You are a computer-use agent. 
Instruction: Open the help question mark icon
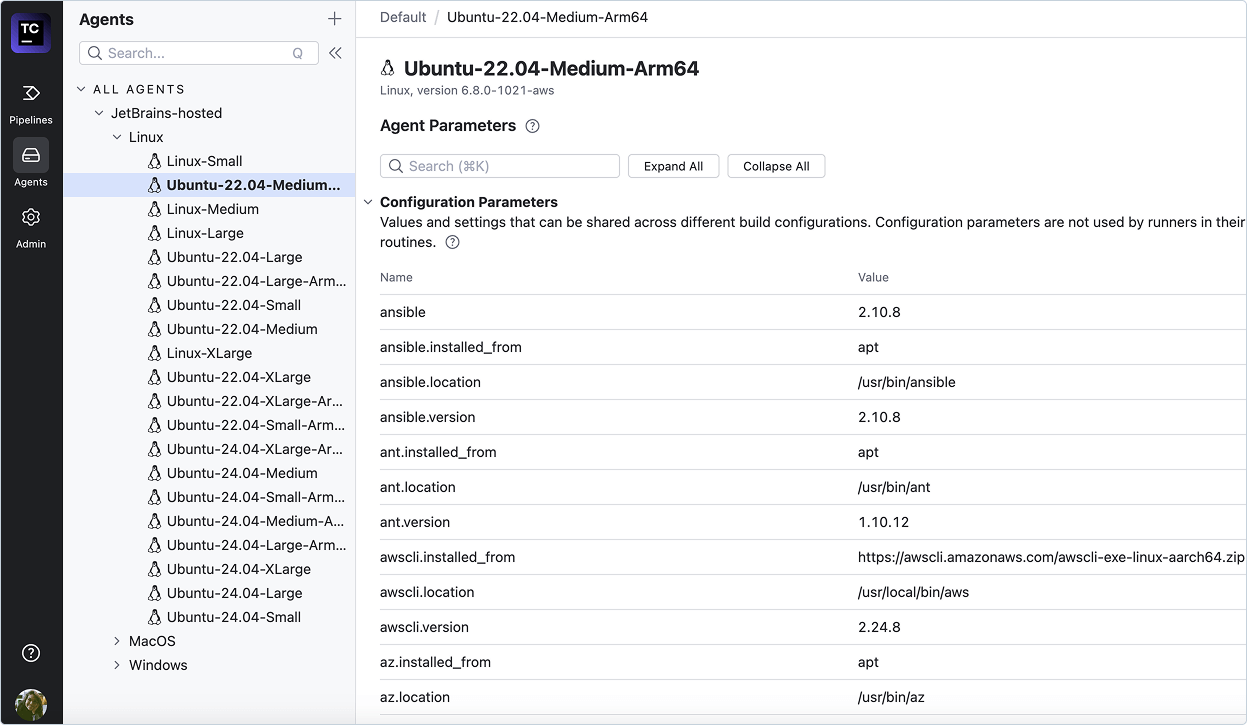click(31, 653)
